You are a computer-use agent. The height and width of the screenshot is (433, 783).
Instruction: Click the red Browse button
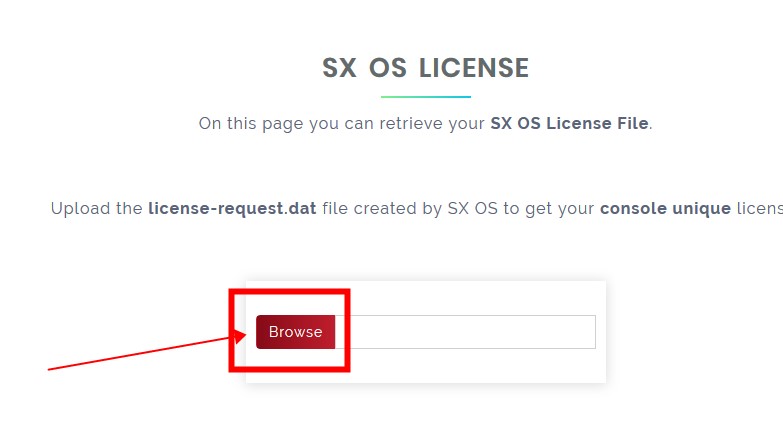pyautogui.click(x=295, y=332)
